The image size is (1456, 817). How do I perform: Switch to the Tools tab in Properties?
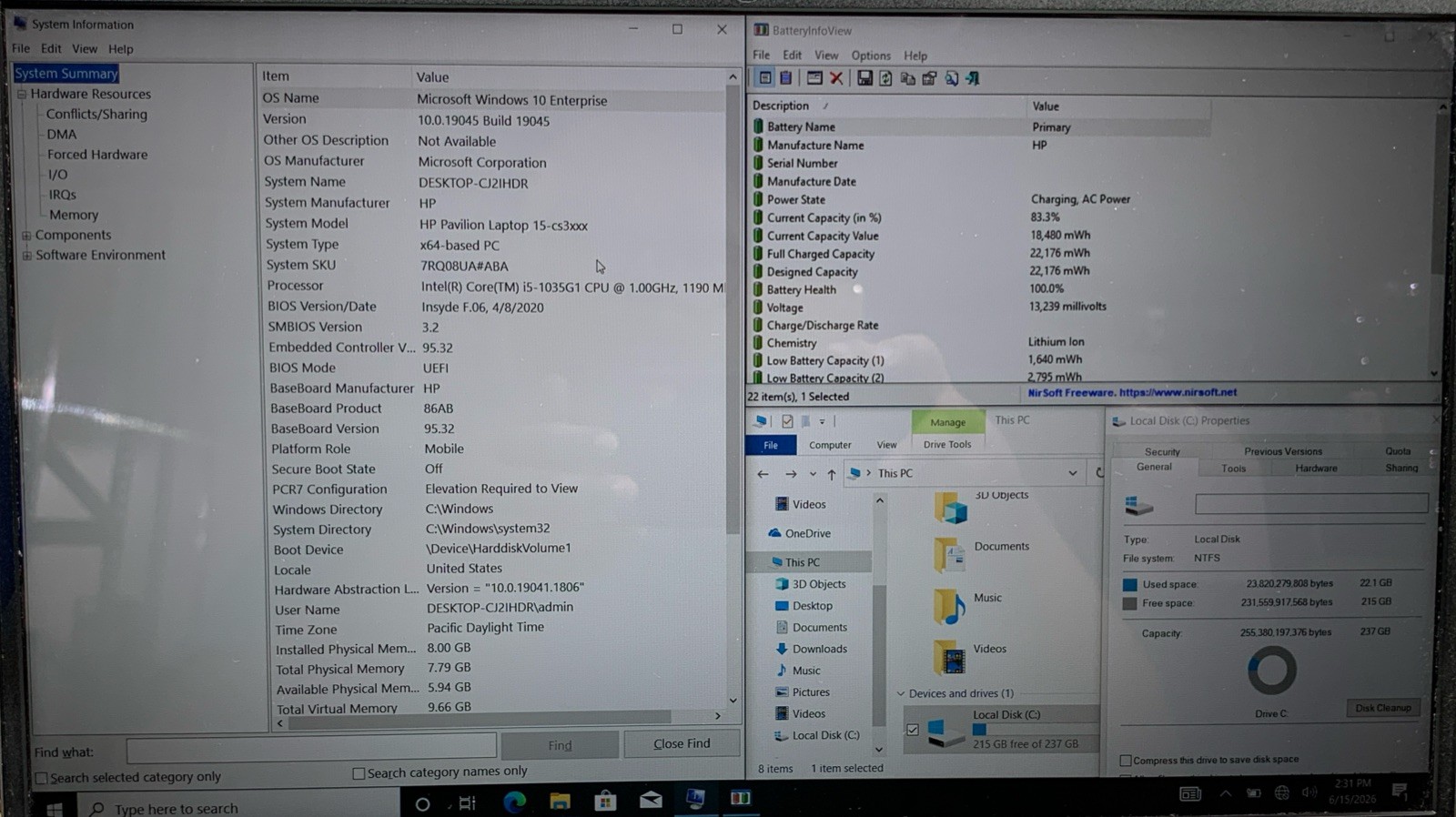[x=1233, y=469]
